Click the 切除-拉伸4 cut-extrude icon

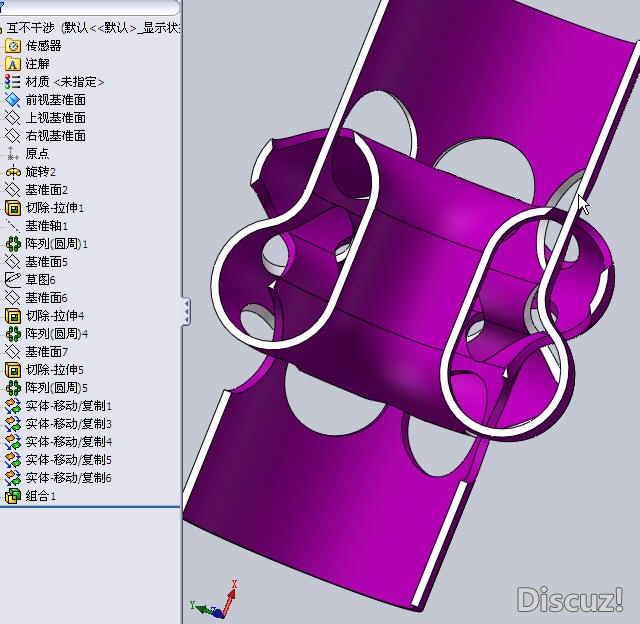point(13,315)
